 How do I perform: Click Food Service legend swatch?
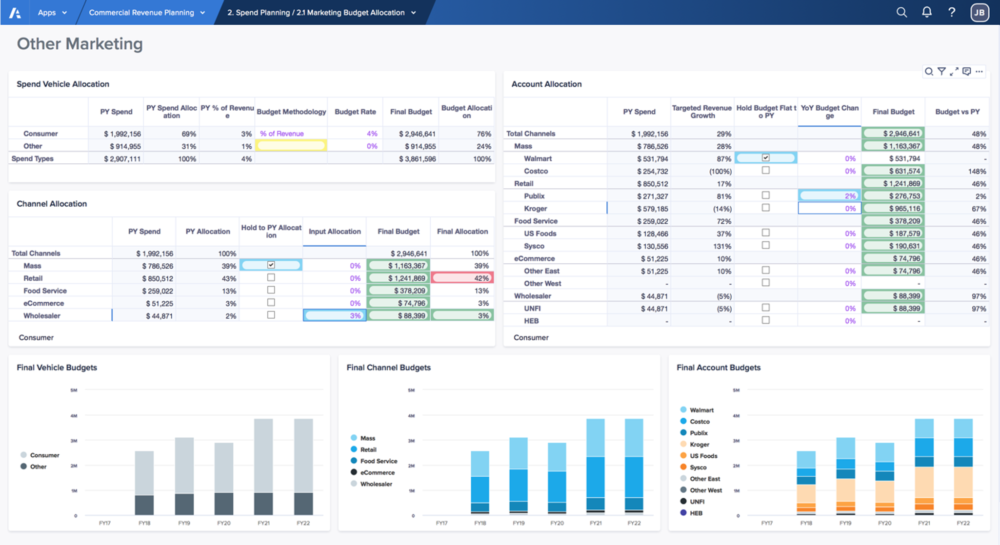click(x=353, y=461)
